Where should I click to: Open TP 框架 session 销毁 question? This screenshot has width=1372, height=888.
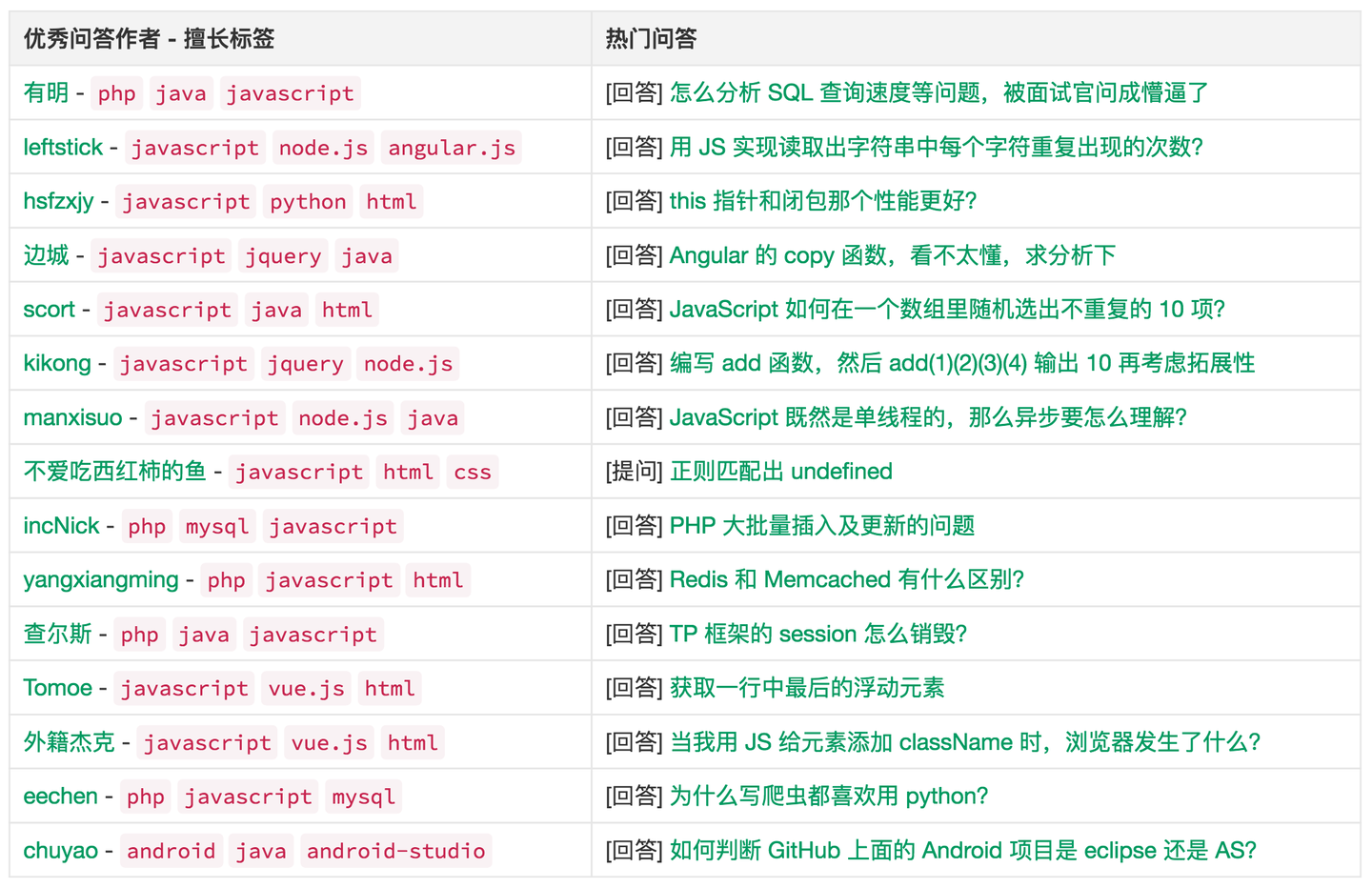click(817, 634)
